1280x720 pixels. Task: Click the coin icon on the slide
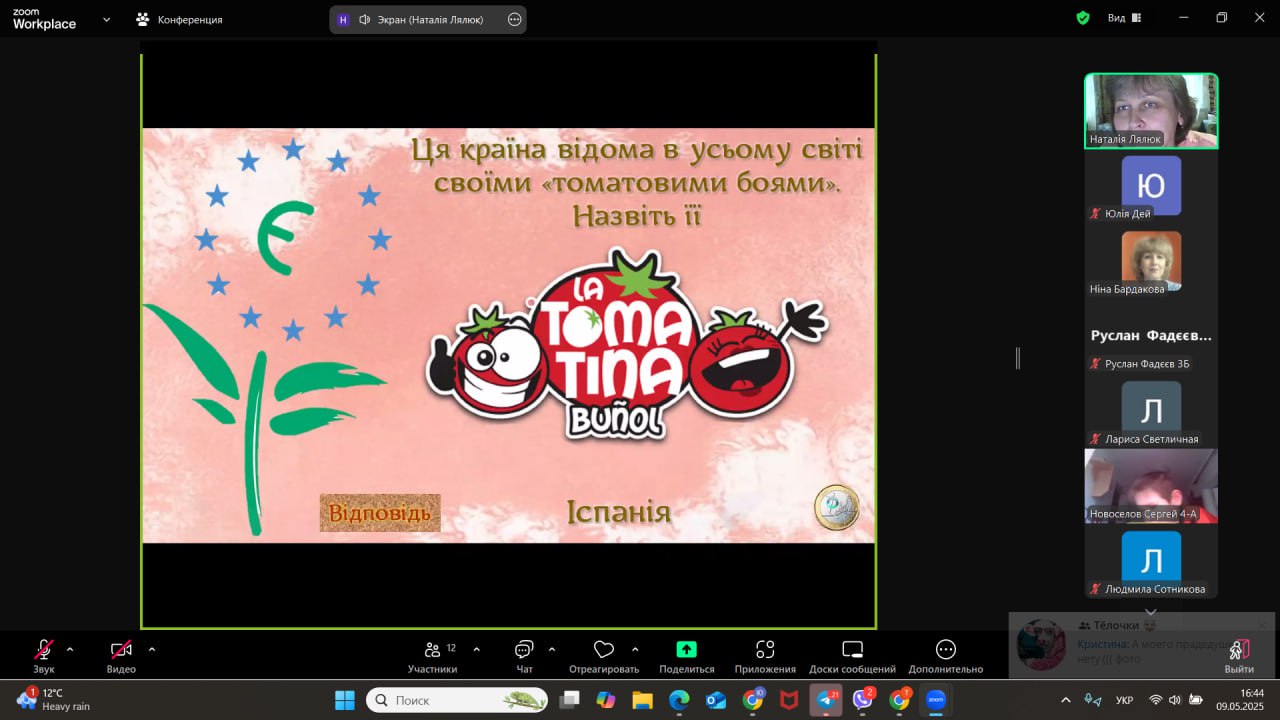point(837,507)
